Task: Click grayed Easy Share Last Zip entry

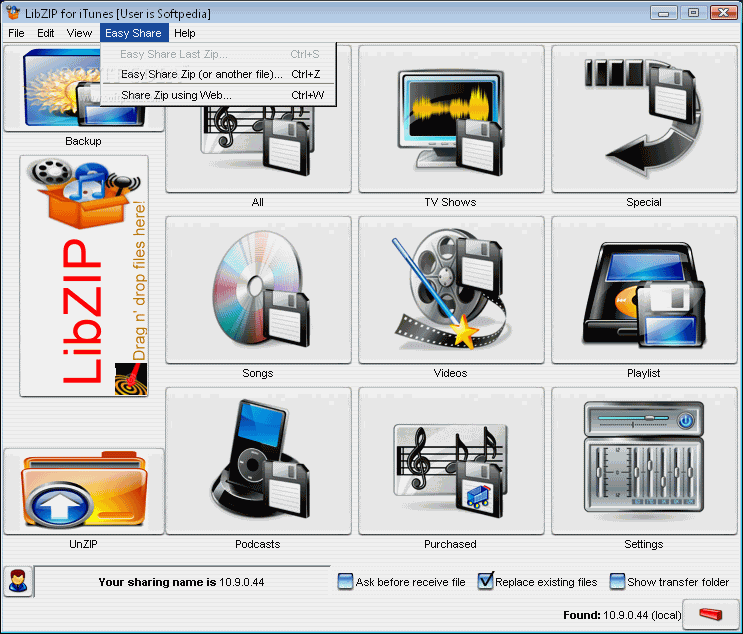Action: pyautogui.click(x=218, y=54)
